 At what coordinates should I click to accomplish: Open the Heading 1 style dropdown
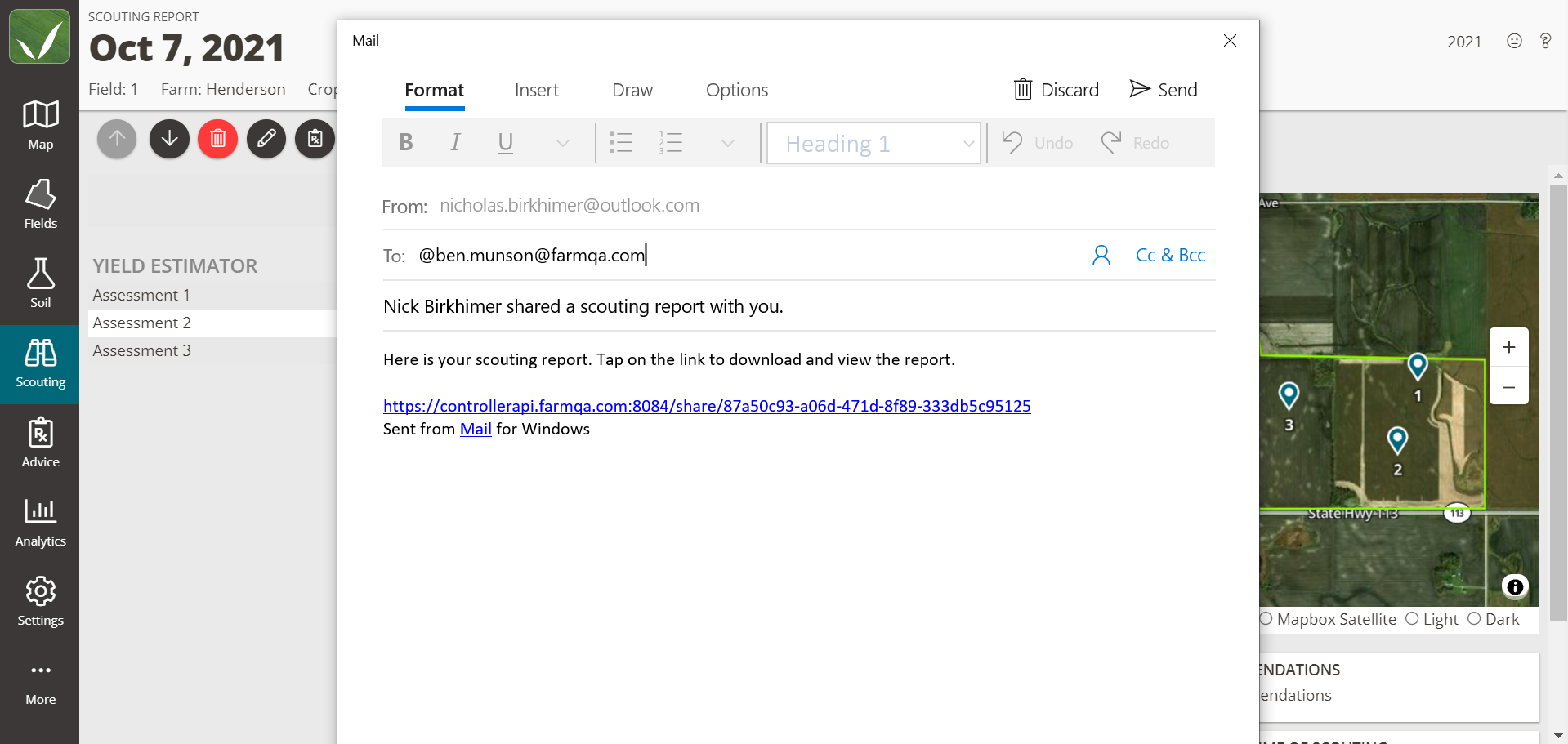(873, 143)
